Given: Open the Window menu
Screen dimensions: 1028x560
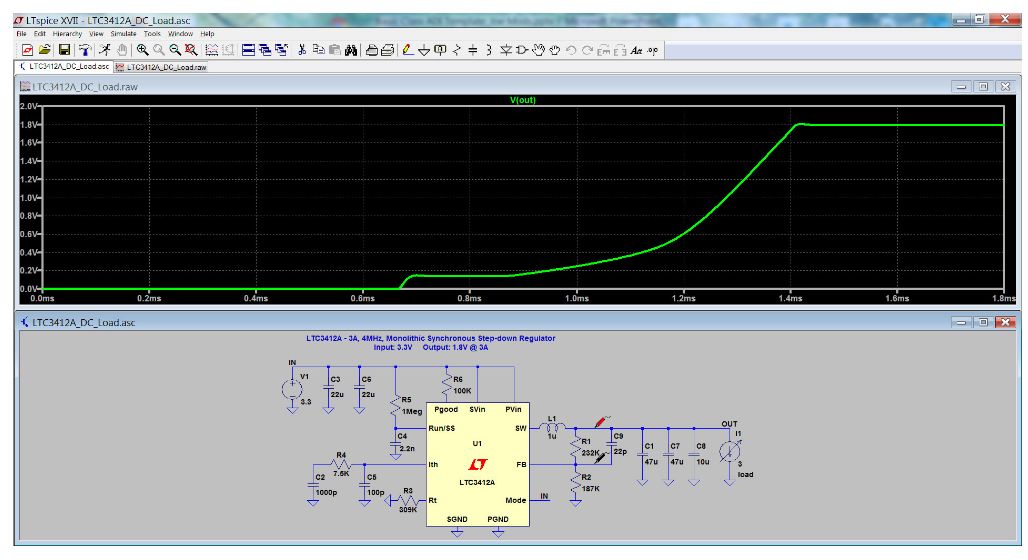Looking at the screenshot, I should (x=180, y=33).
